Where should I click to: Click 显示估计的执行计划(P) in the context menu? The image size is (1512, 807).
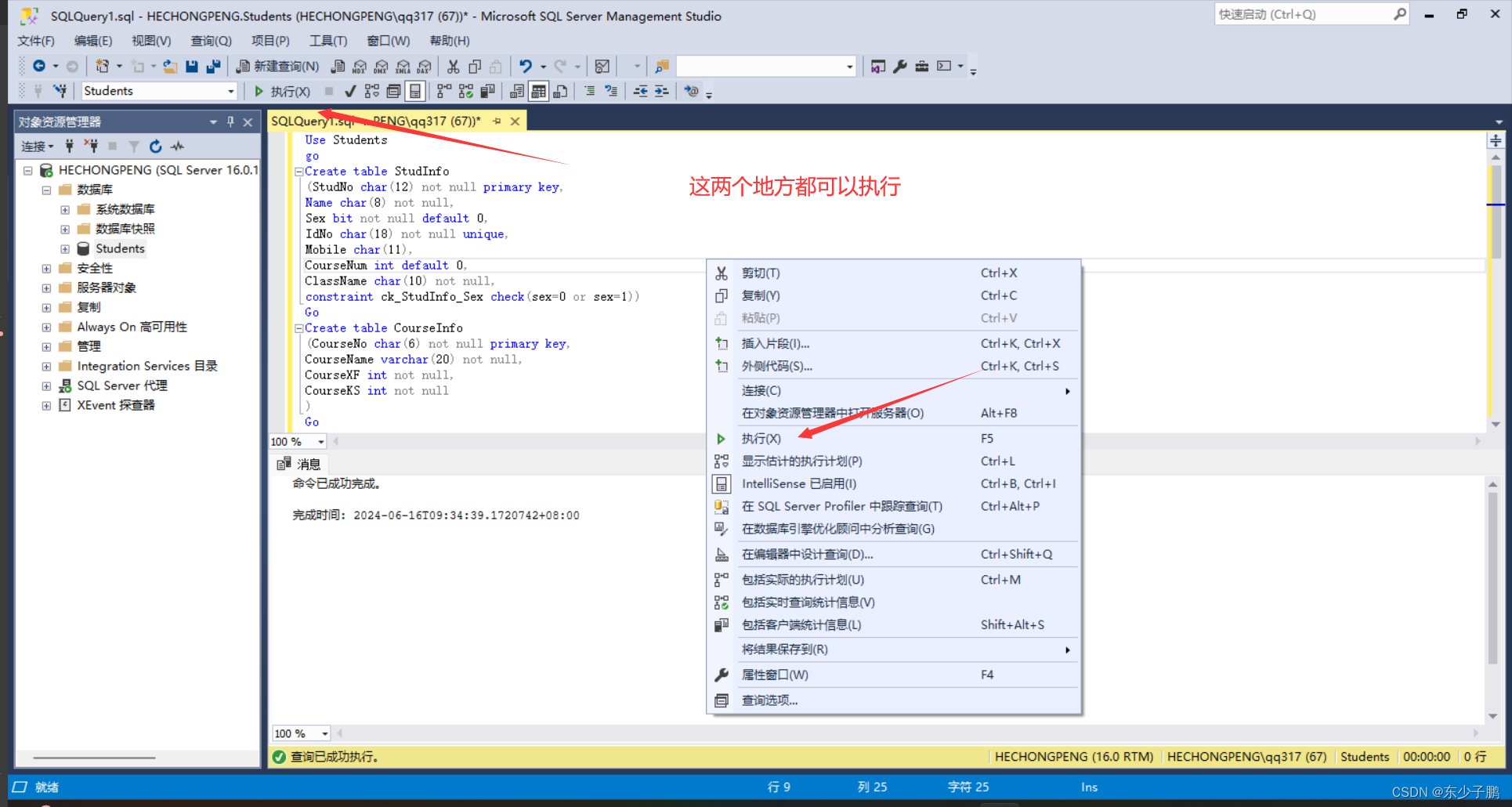[801, 461]
